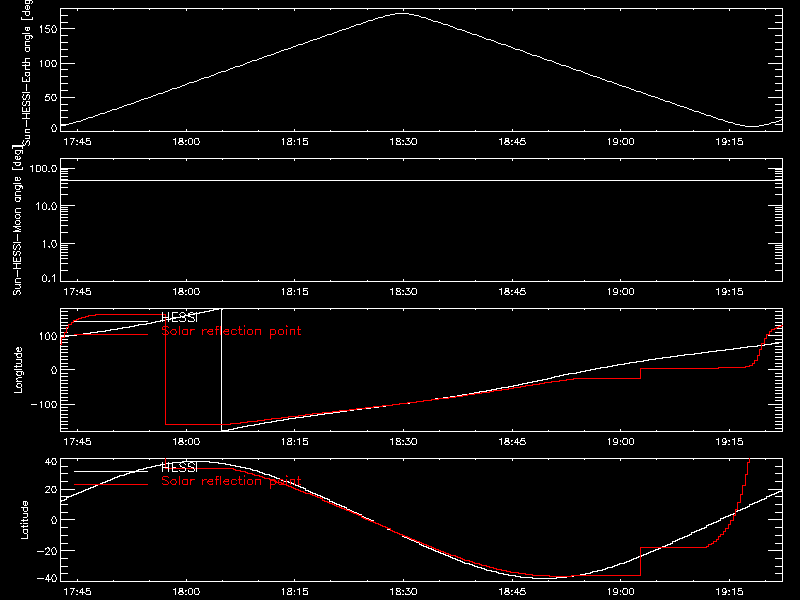Click 18:45 time label under Latitude plot
The width and height of the screenshot is (800, 600).
(x=512, y=592)
